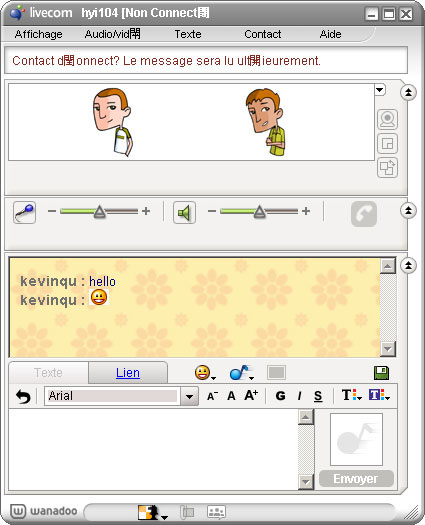The width and height of the screenshot is (425, 525).
Task: Mute the speaker with the loudspeaker icon
Action: [184, 213]
